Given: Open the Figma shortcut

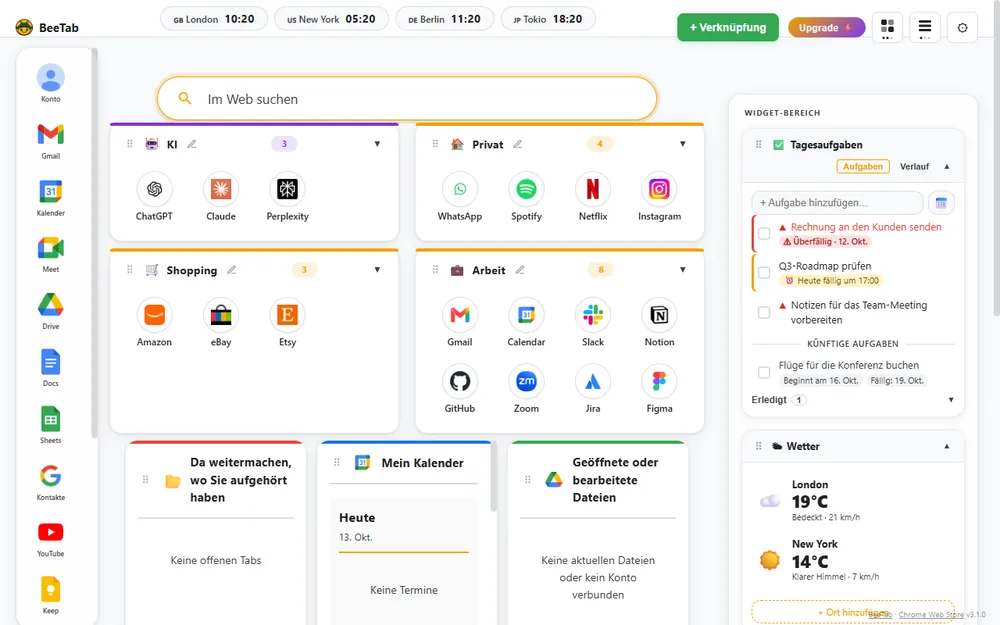Looking at the screenshot, I should coord(659,381).
